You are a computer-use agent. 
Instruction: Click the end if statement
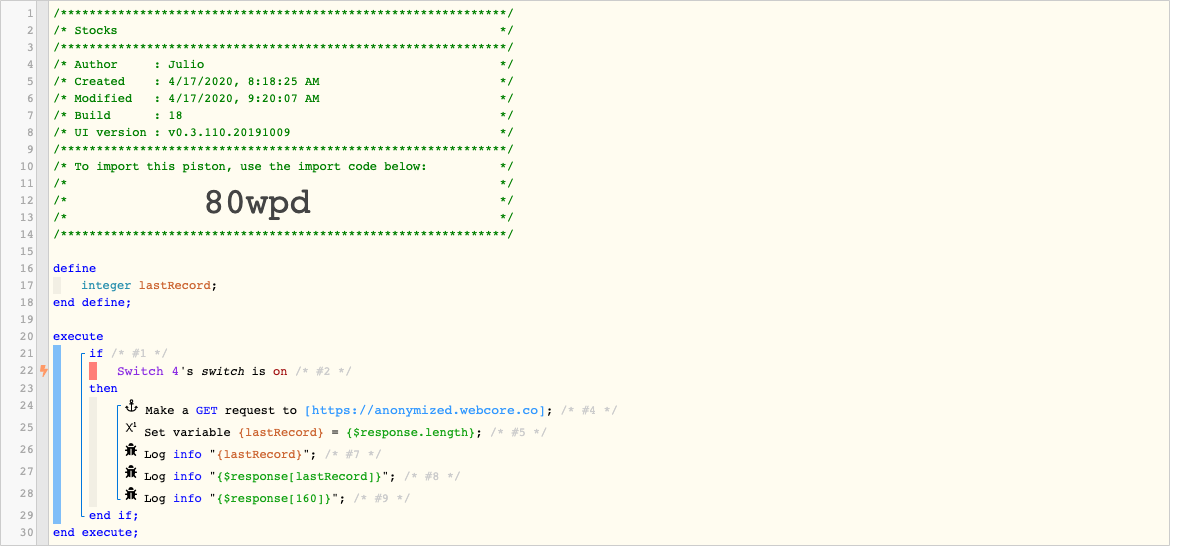pos(113,515)
